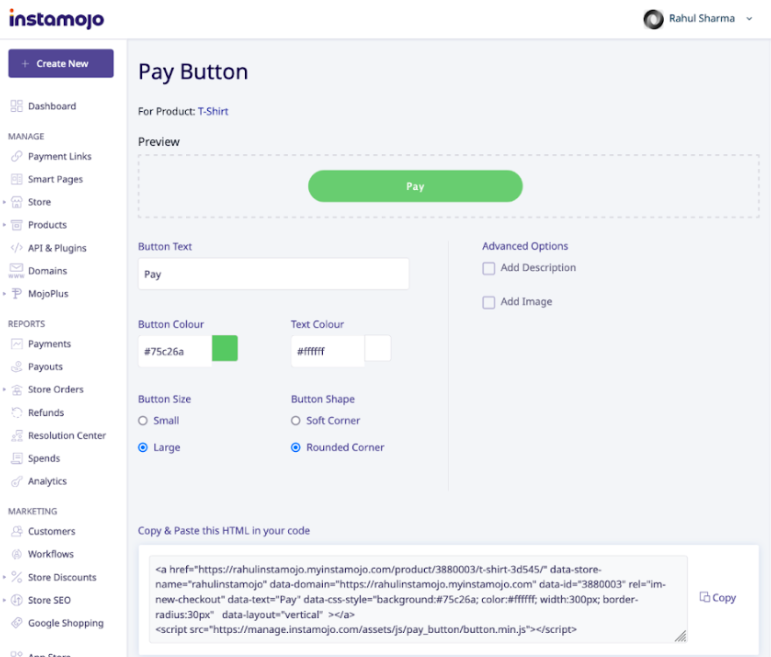
Task: Choose Soft Corner button shape
Action: tap(296, 421)
